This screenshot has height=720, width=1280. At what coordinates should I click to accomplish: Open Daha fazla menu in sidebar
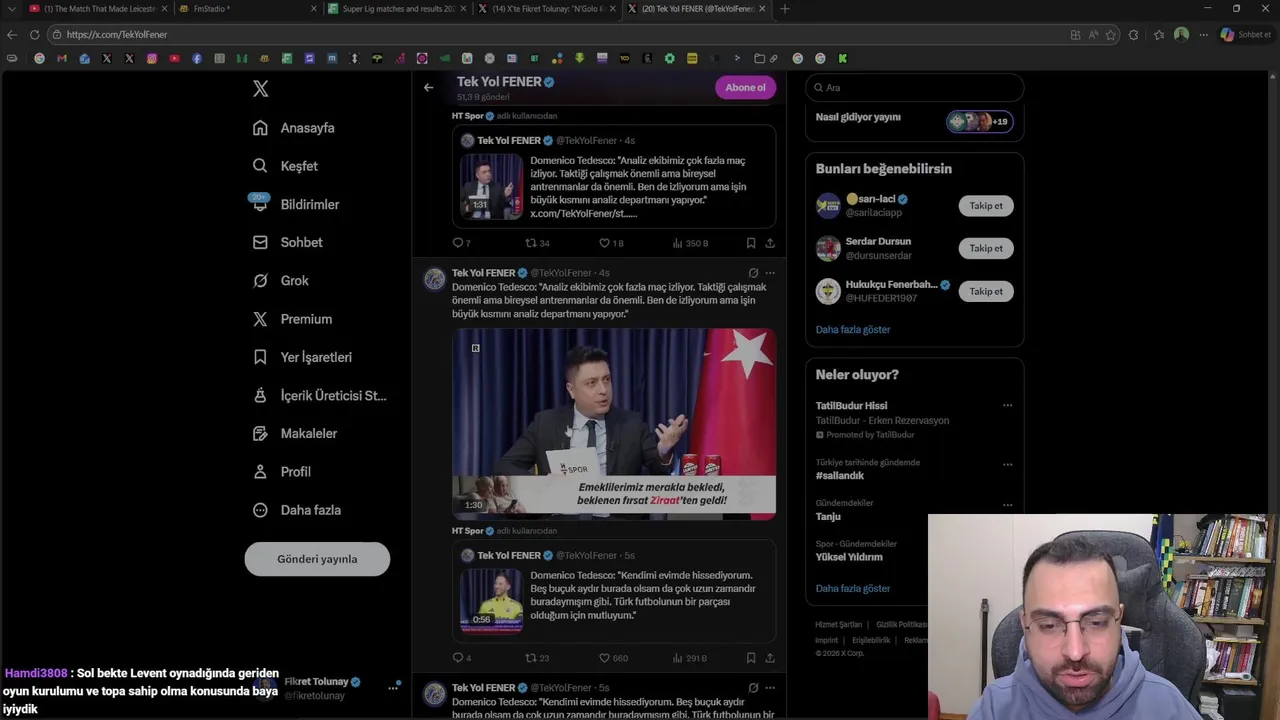click(x=297, y=510)
